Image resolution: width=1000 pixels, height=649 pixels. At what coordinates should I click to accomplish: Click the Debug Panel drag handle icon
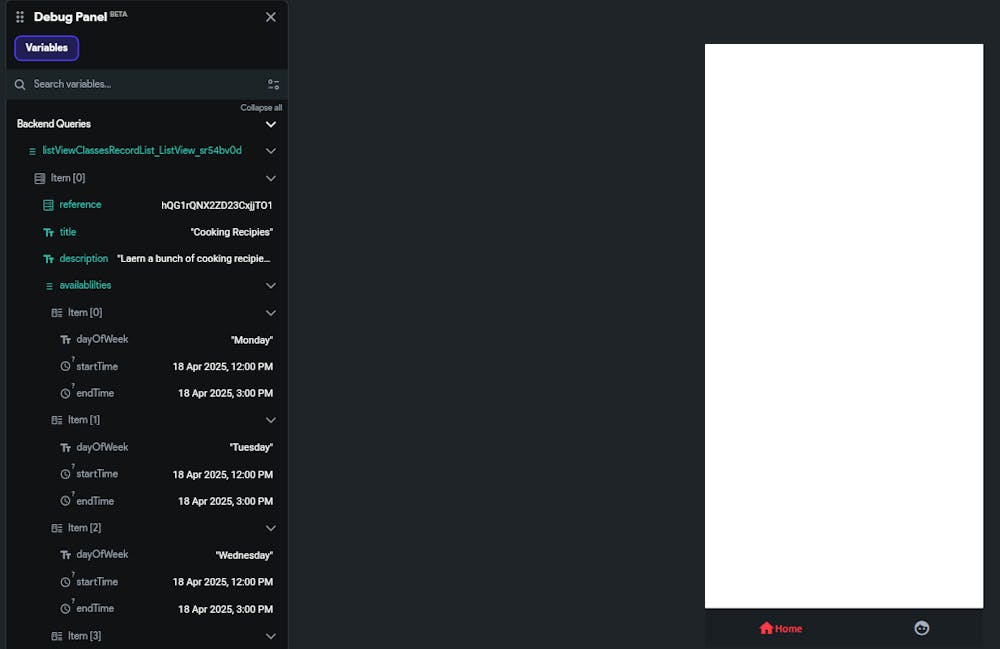point(20,17)
